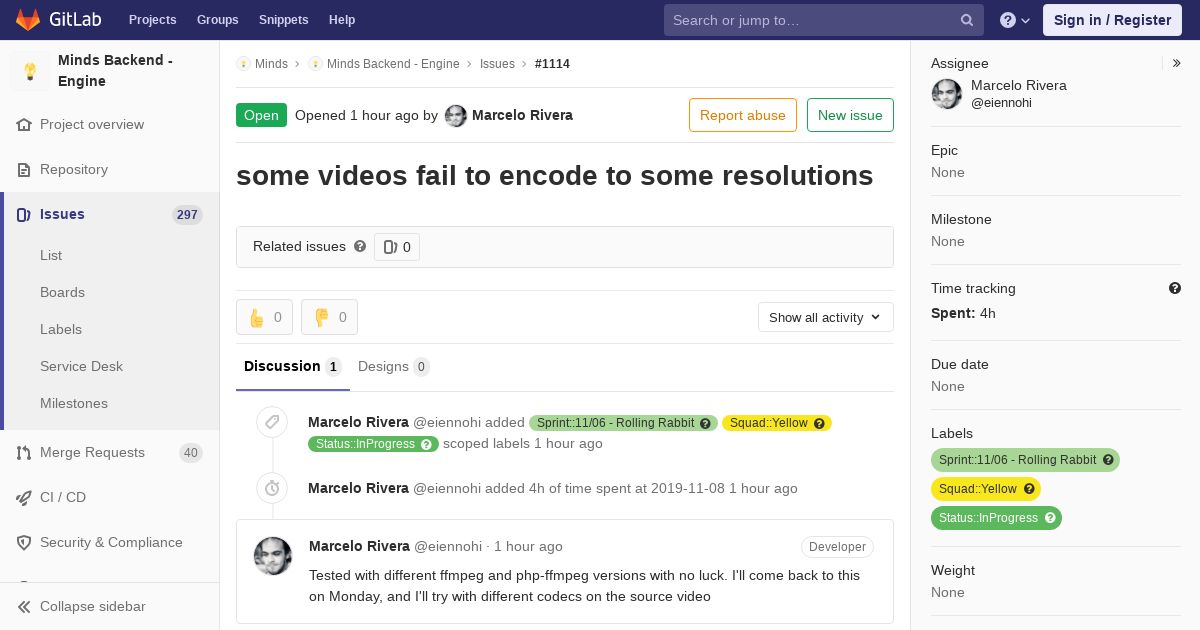Click the Minds Backend - Engine sidebar title
This screenshot has height=630, width=1200.
(x=115, y=71)
